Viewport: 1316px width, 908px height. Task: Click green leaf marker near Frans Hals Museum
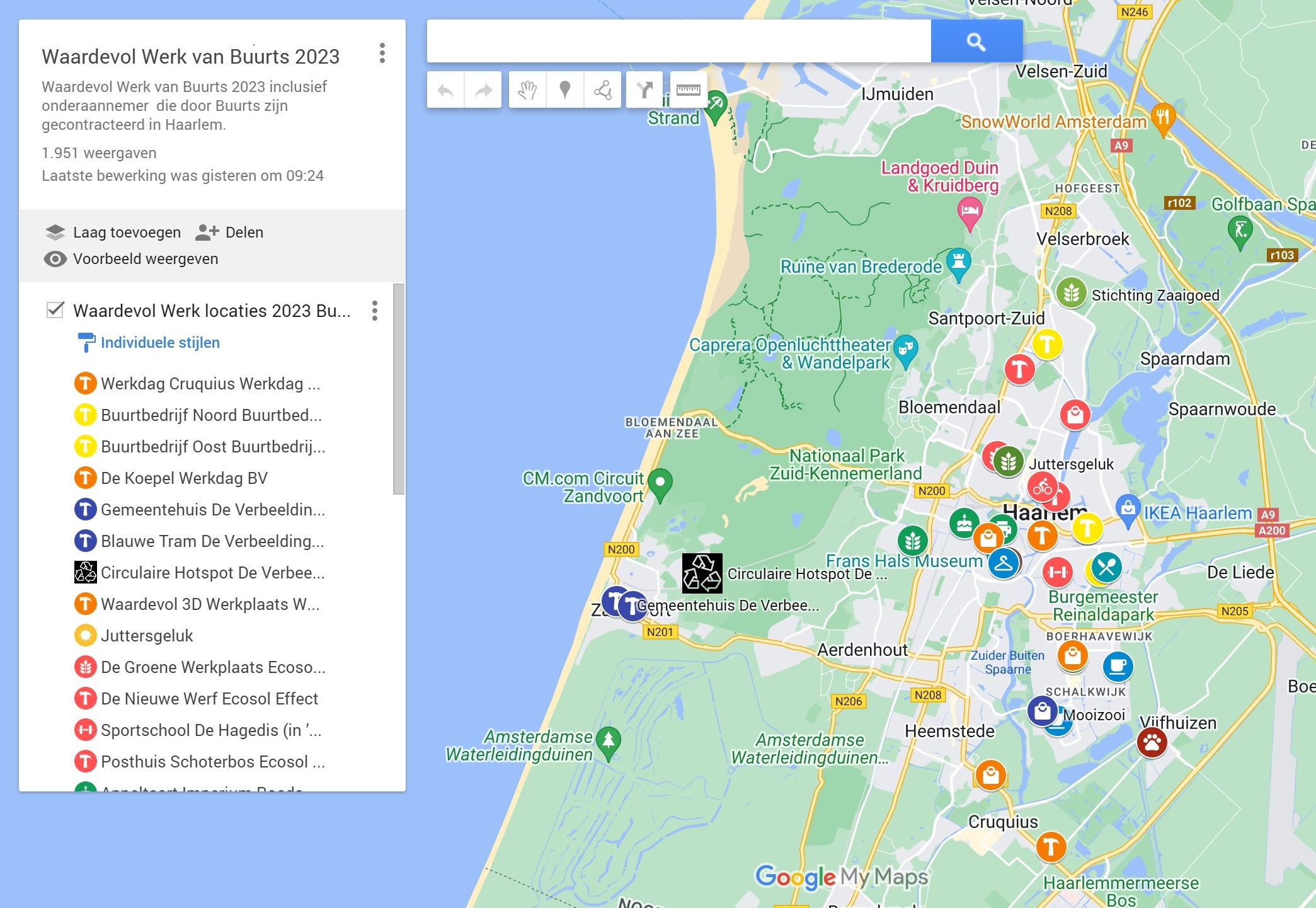coord(912,541)
